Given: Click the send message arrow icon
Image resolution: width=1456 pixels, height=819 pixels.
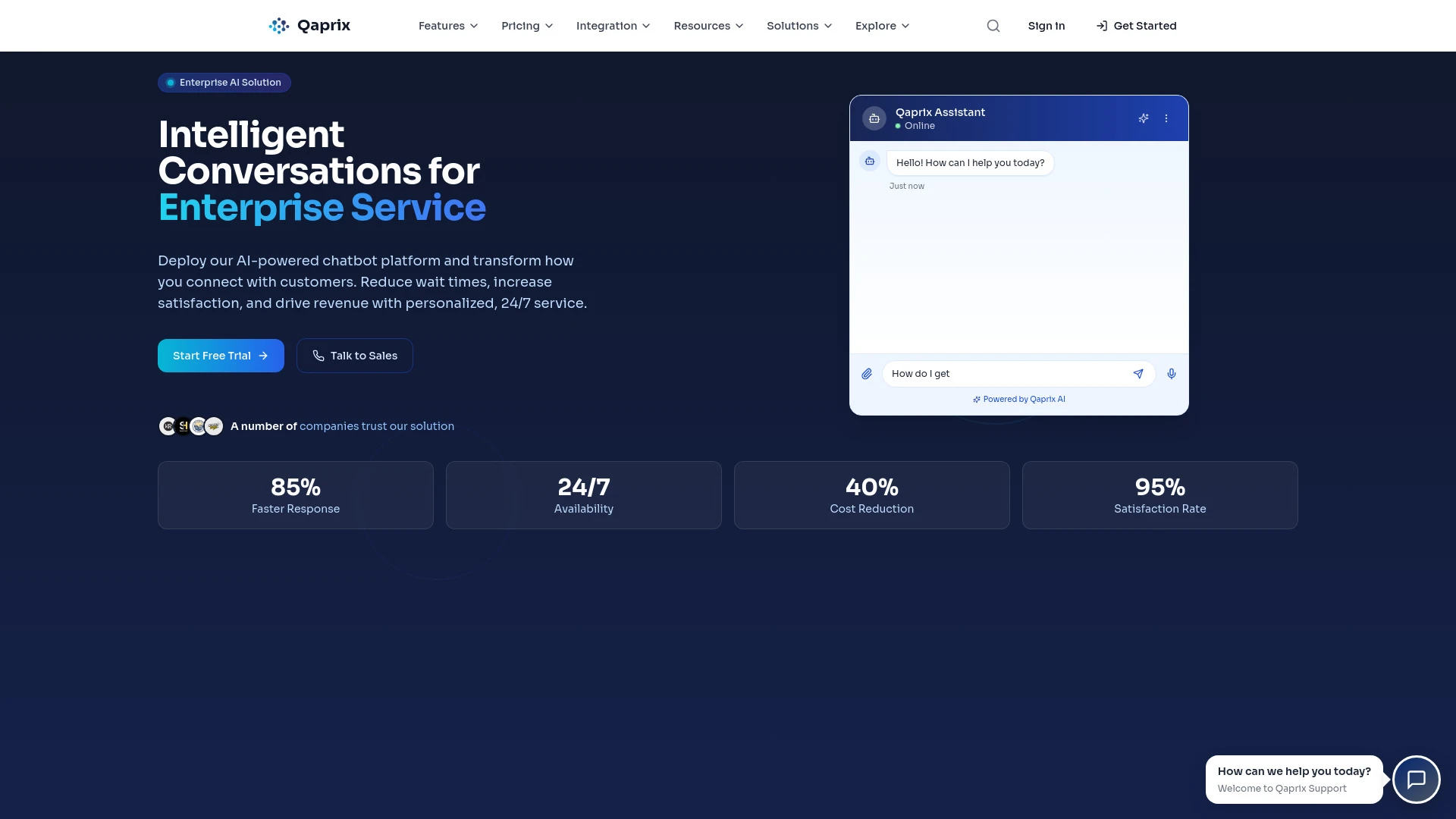Looking at the screenshot, I should (x=1138, y=373).
